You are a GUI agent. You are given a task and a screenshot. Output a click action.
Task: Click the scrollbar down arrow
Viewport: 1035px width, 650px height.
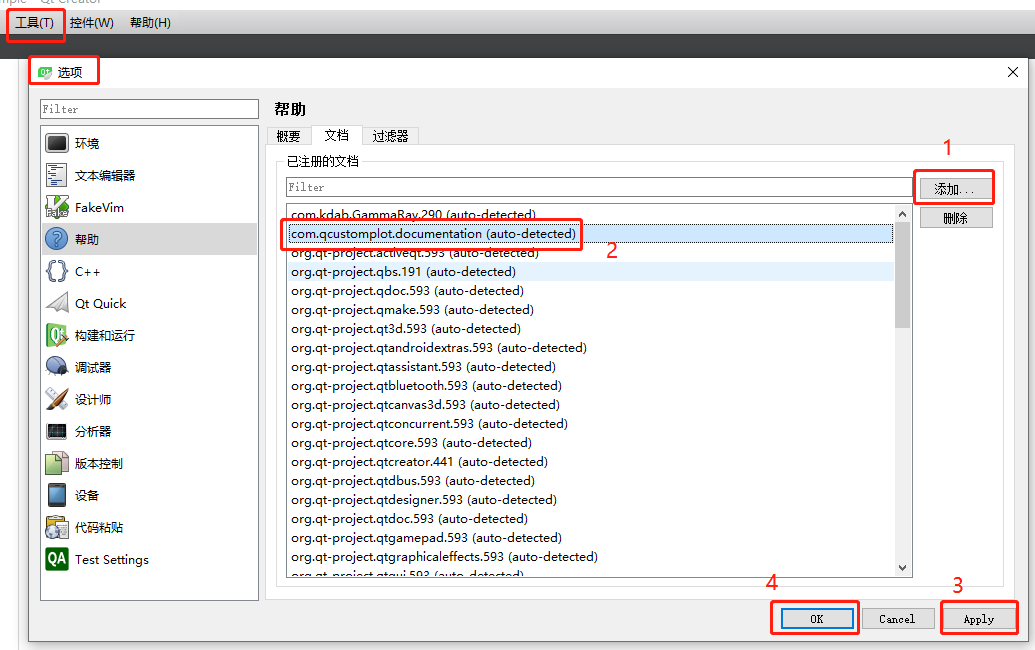(902, 567)
